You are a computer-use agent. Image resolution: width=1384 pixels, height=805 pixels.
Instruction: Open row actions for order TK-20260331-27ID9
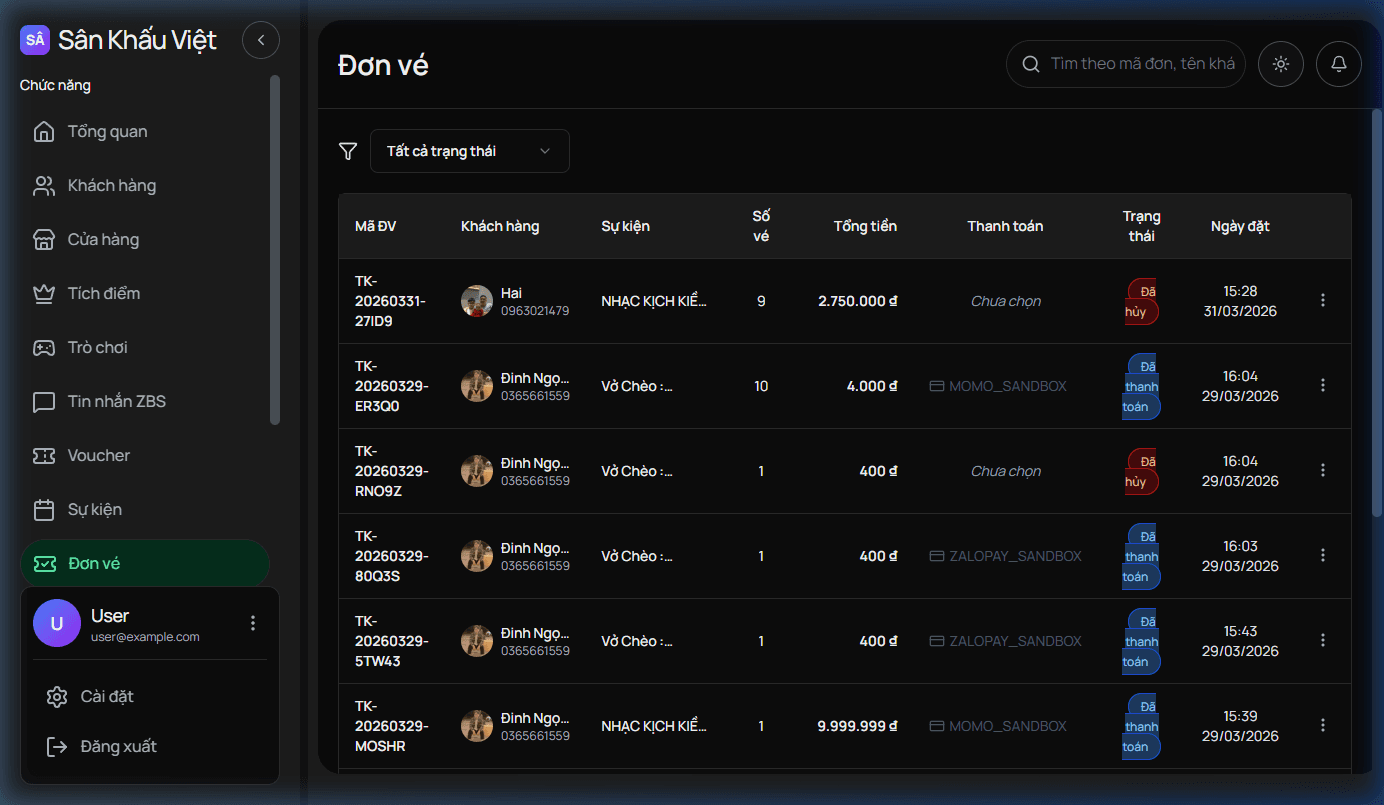point(1323,300)
